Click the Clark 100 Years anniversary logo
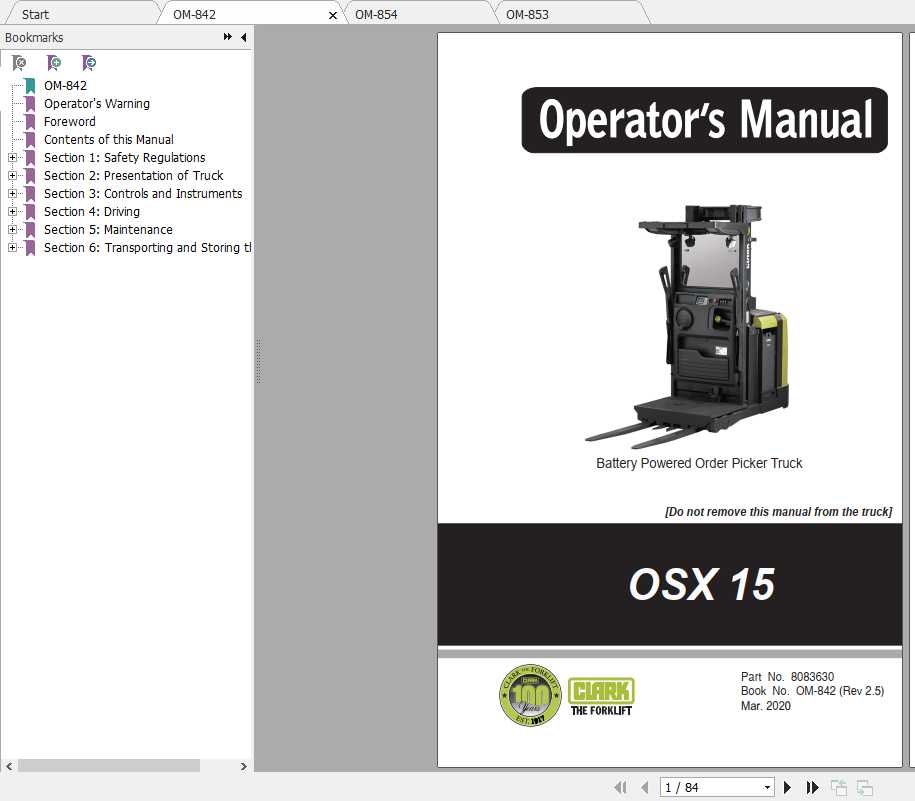This screenshot has height=801, width=915. point(530,695)
